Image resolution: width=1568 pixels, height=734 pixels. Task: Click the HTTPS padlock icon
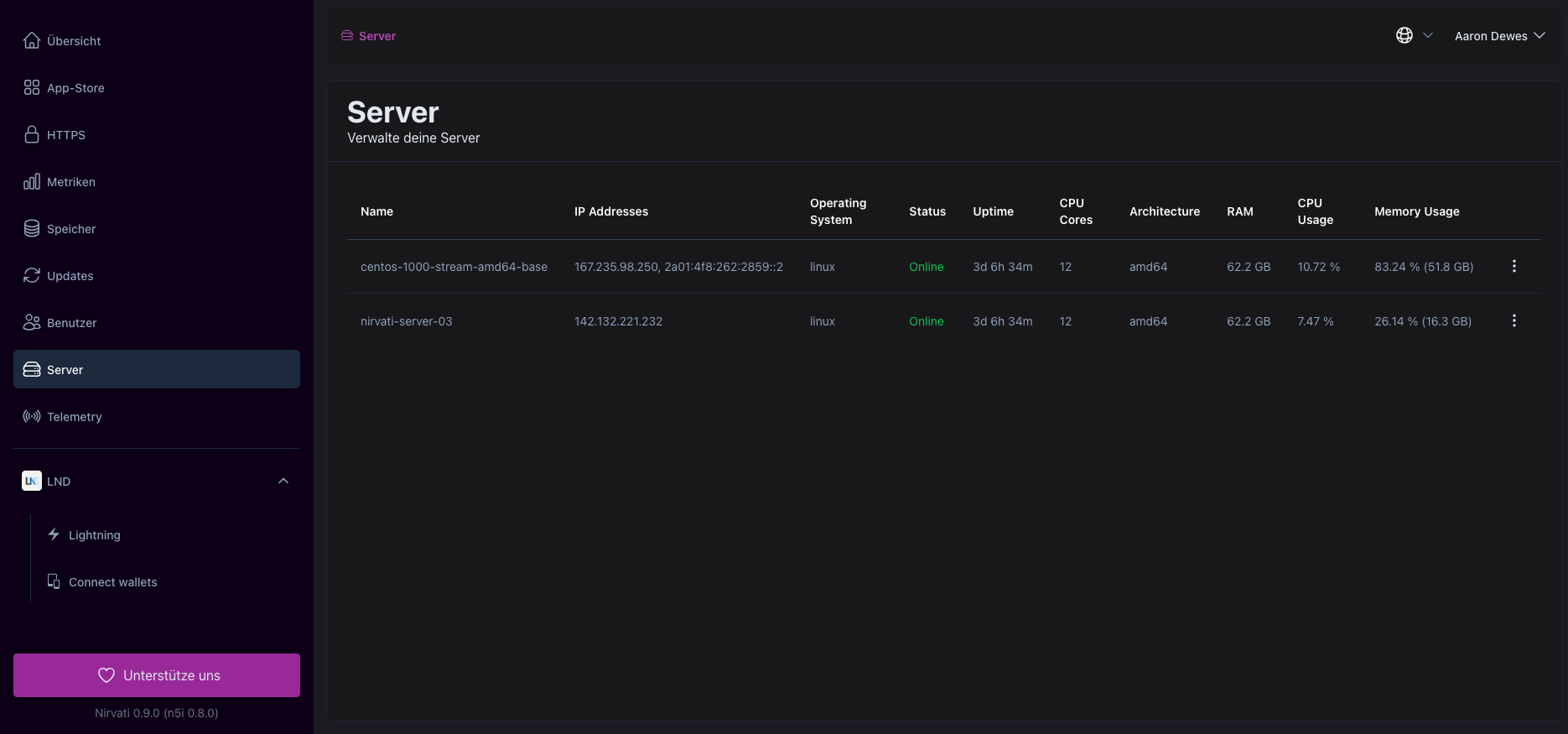pyautogui.click(x=32, y=134)
